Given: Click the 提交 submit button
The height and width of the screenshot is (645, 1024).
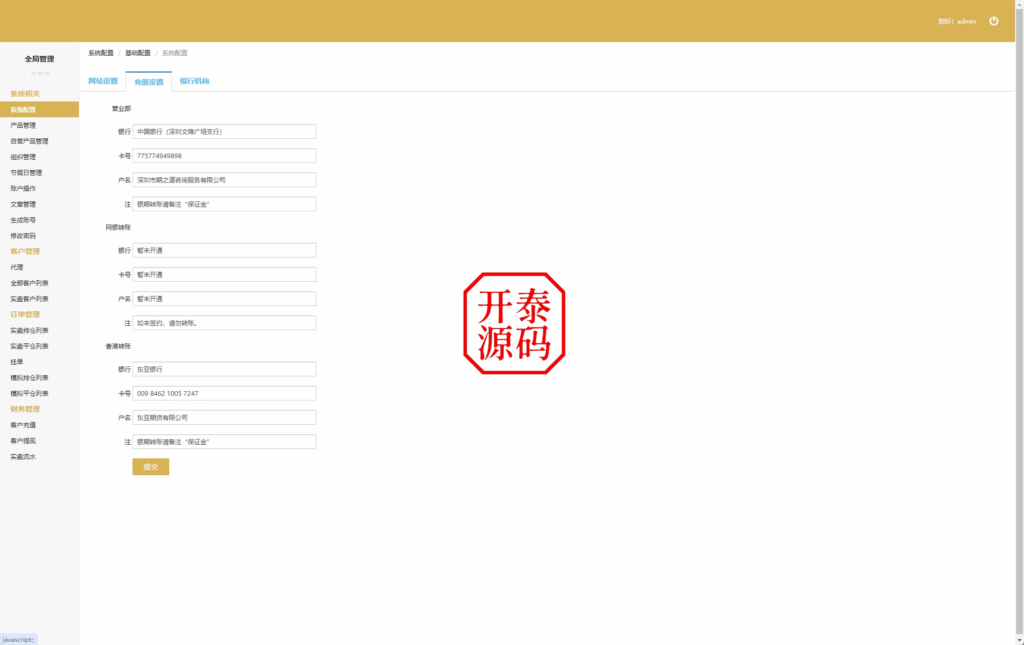Looking at the screenshot, I should [x=151, y=466].
